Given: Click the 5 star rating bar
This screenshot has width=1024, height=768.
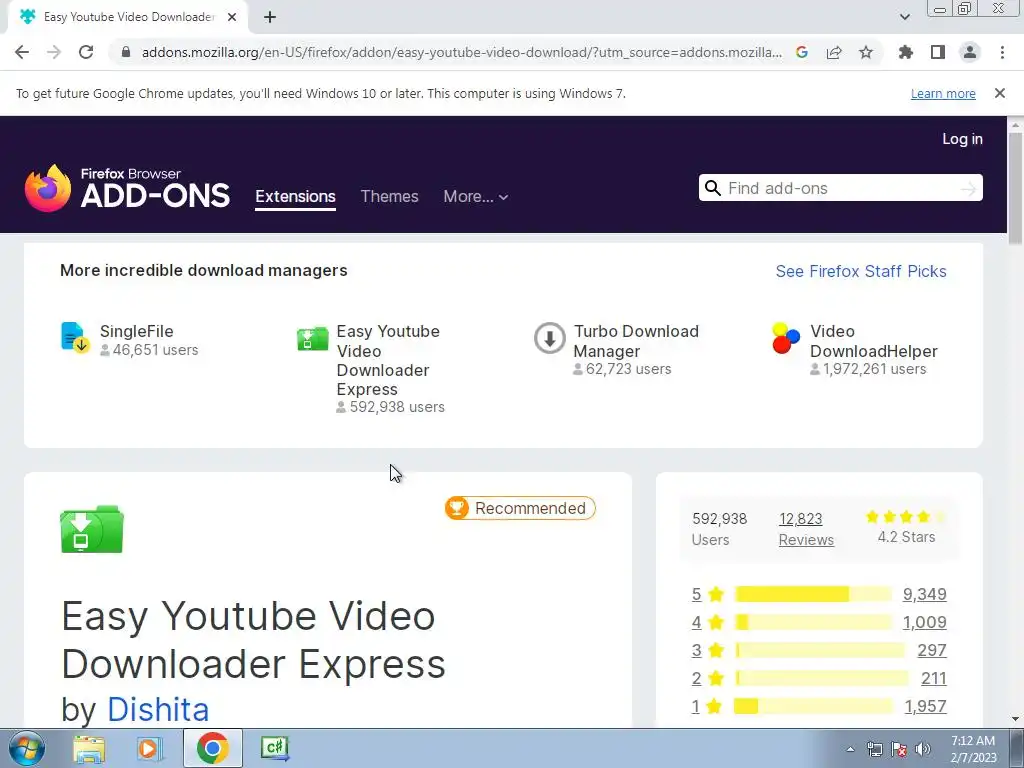Looking at the screenshot, I should pos(813,594).
